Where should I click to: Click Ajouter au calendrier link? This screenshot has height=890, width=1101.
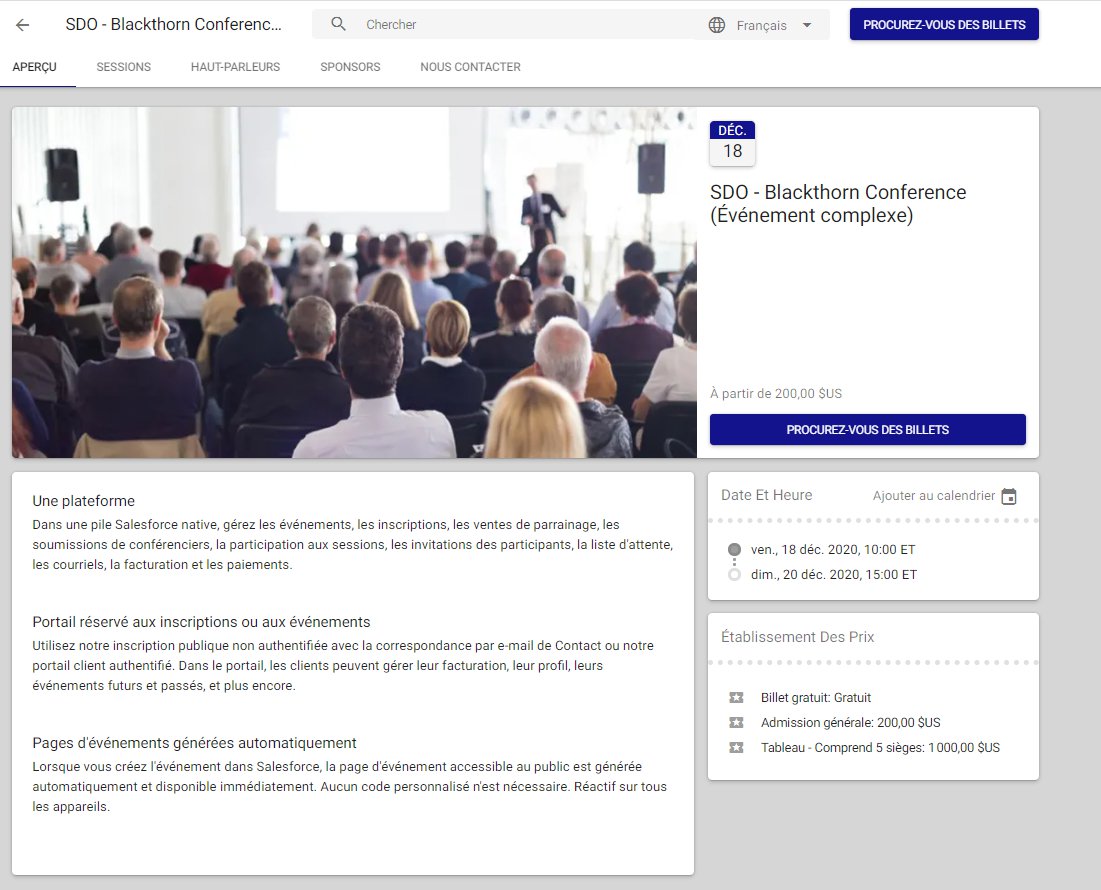(934, 496)
